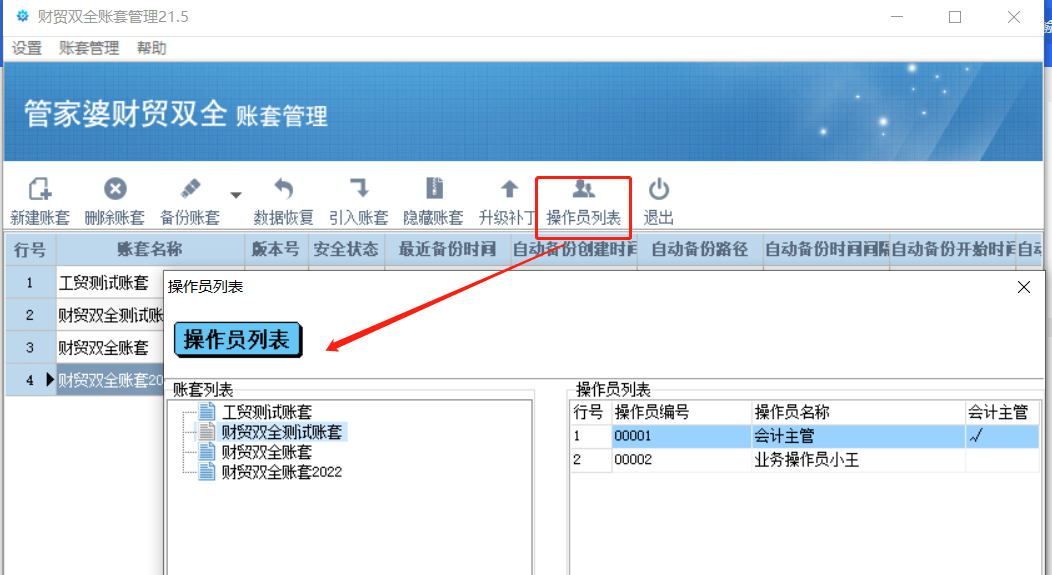
Task: Open the dropdown arrow beside 备份账套
Action: [235, 195]
